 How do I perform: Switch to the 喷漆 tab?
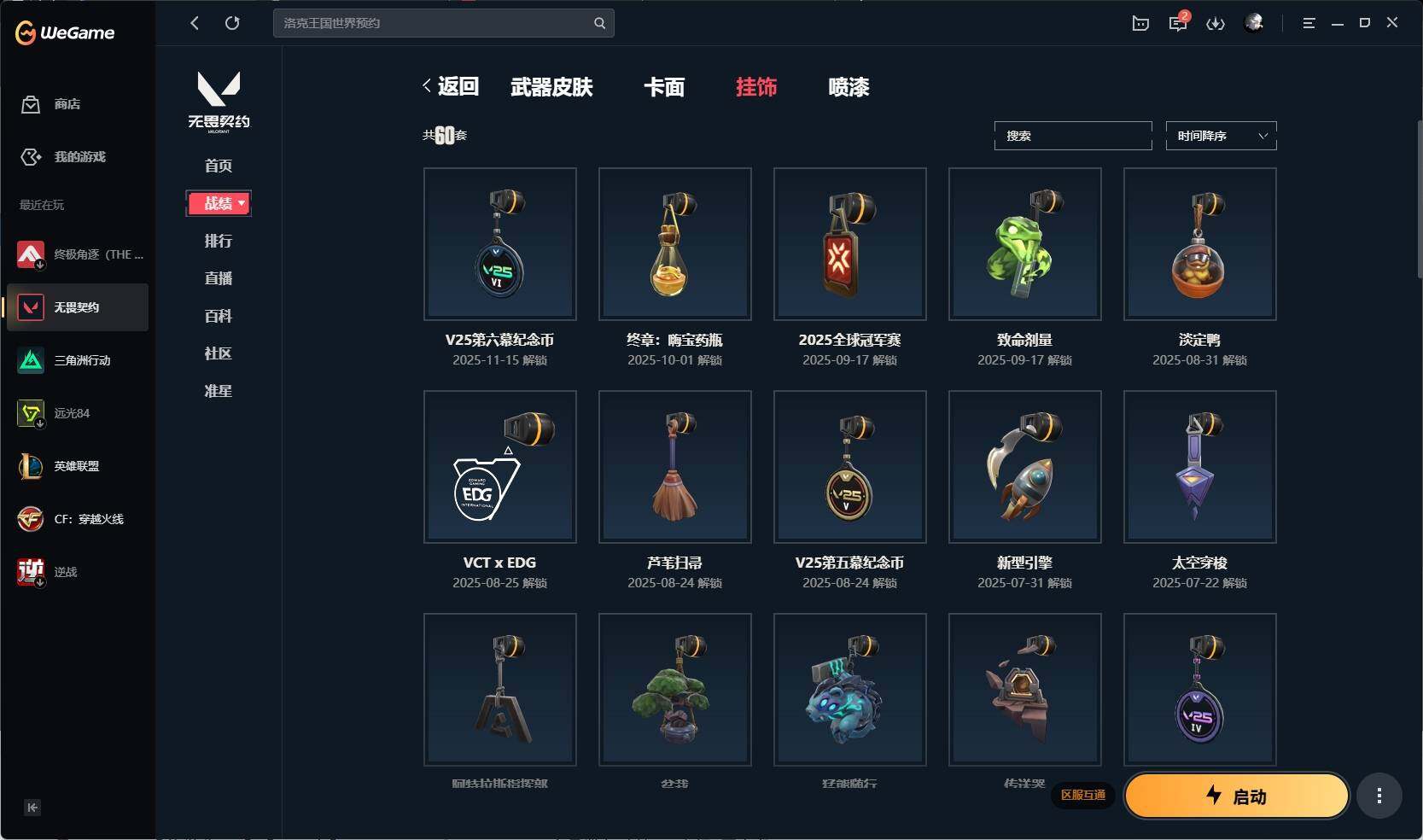(x=849, y=87)
